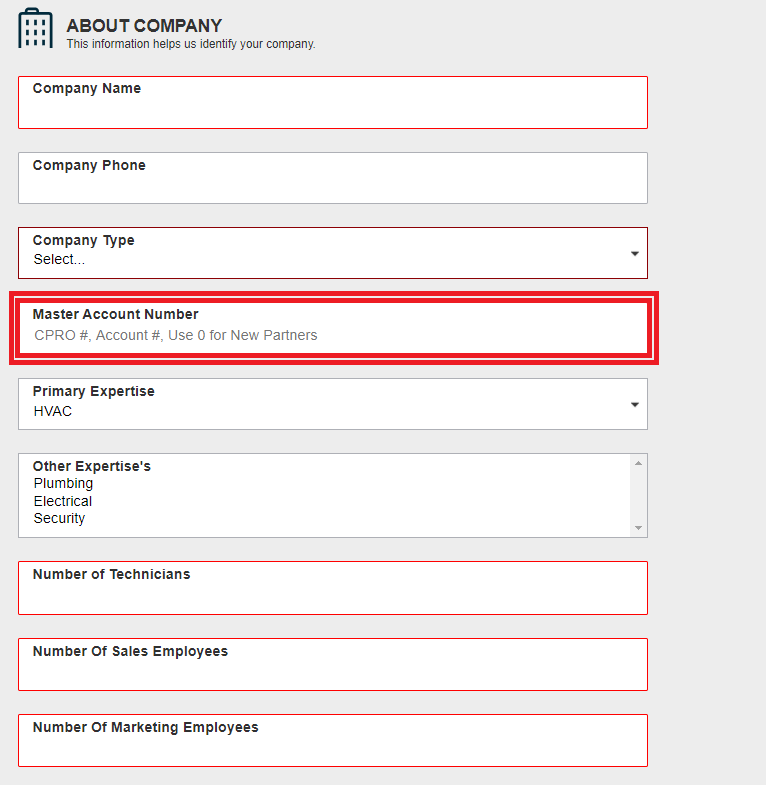Screen dimensions: 766x785
Task: Click the company building icon
Action: tap(36, 29)
